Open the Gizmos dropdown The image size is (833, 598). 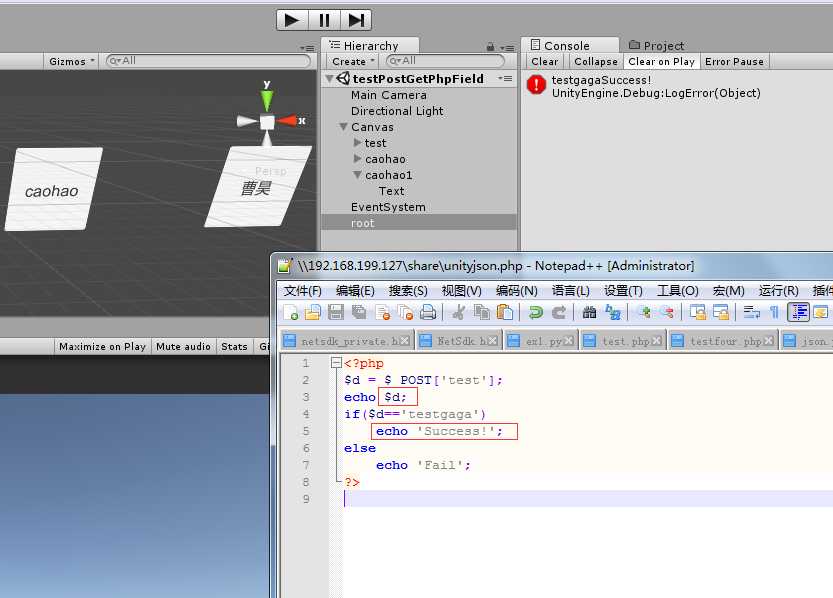pyautogui.click(x=71, y=62)
